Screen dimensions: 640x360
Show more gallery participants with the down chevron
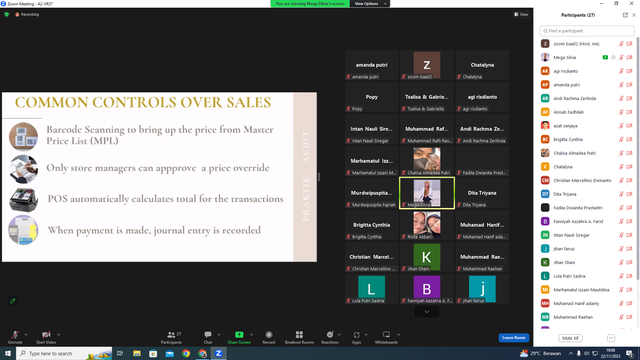coord(427,312)
